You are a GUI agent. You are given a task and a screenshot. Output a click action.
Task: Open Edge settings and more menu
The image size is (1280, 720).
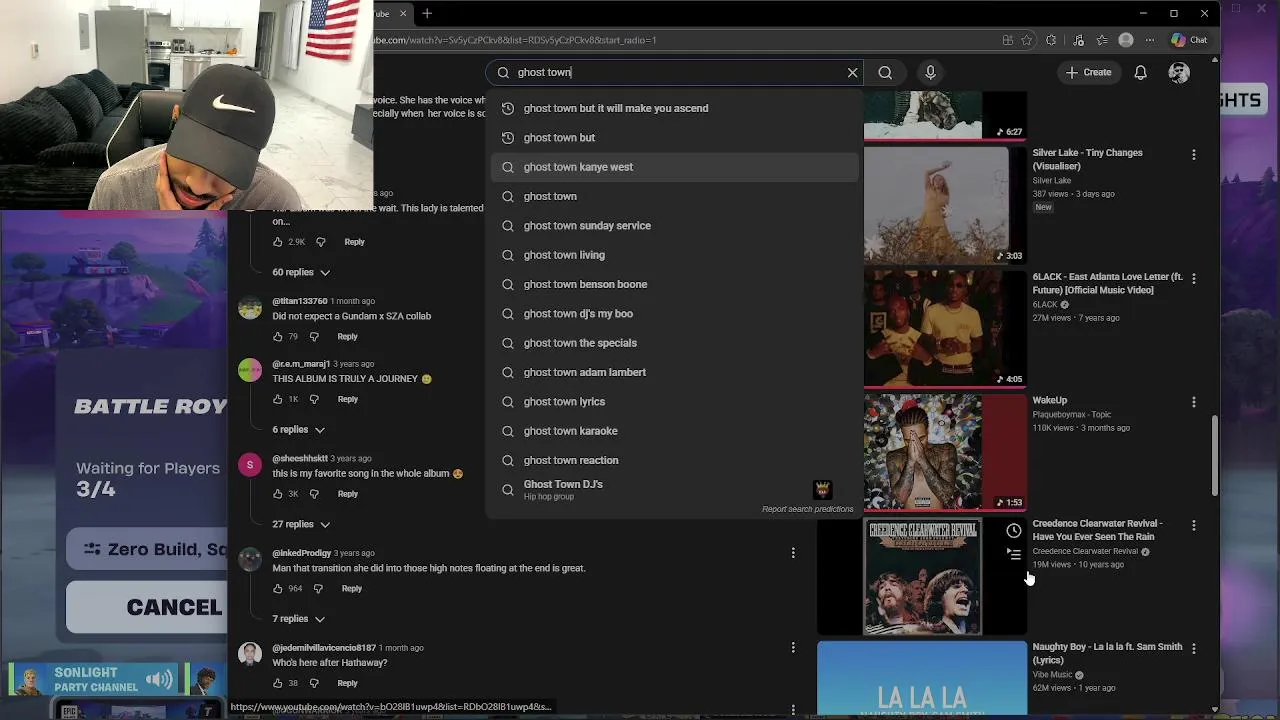click(x=1150, y=40)
